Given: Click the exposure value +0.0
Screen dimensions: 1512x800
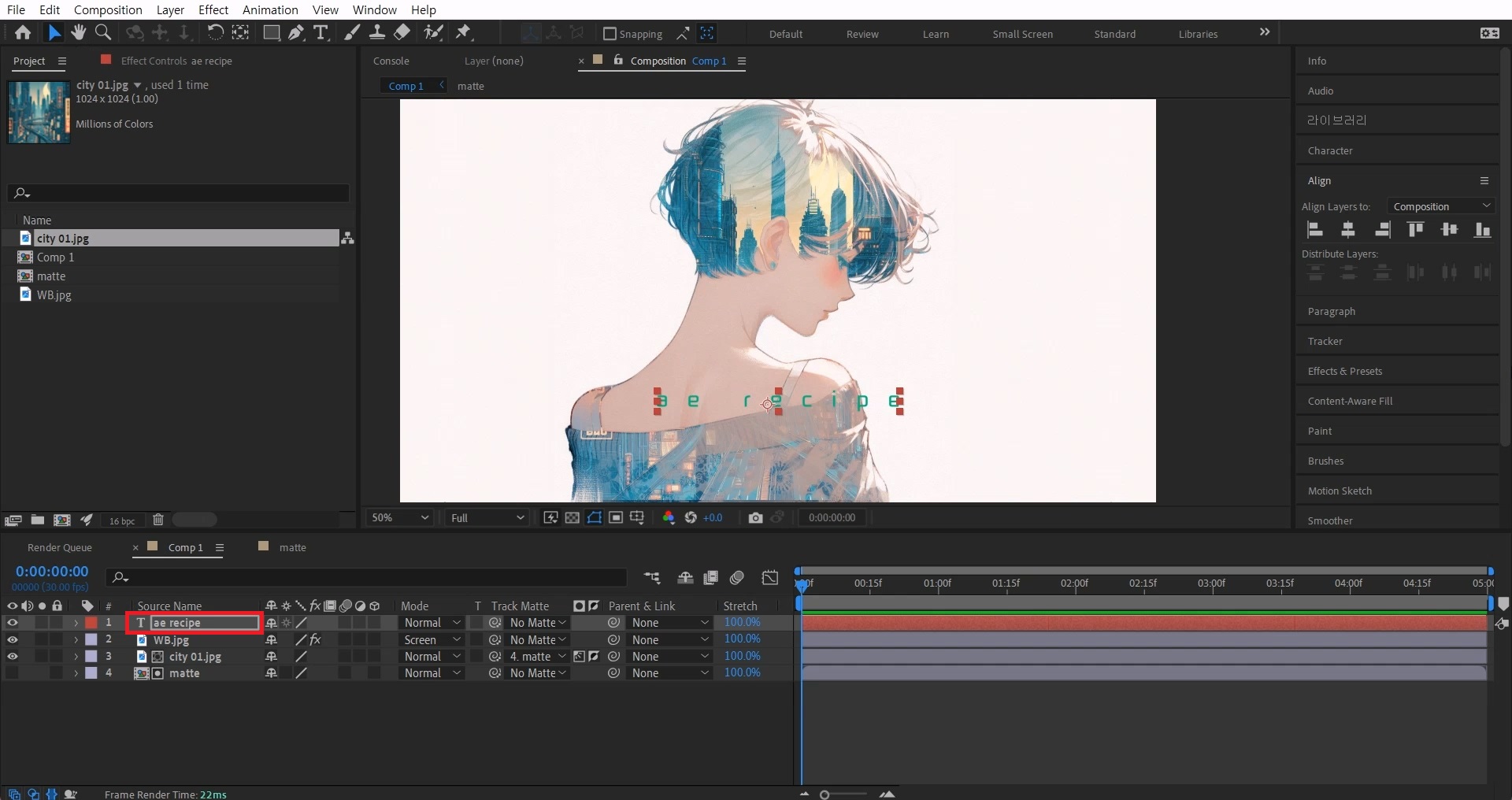Looking at the screenshot, I should 713,517.
